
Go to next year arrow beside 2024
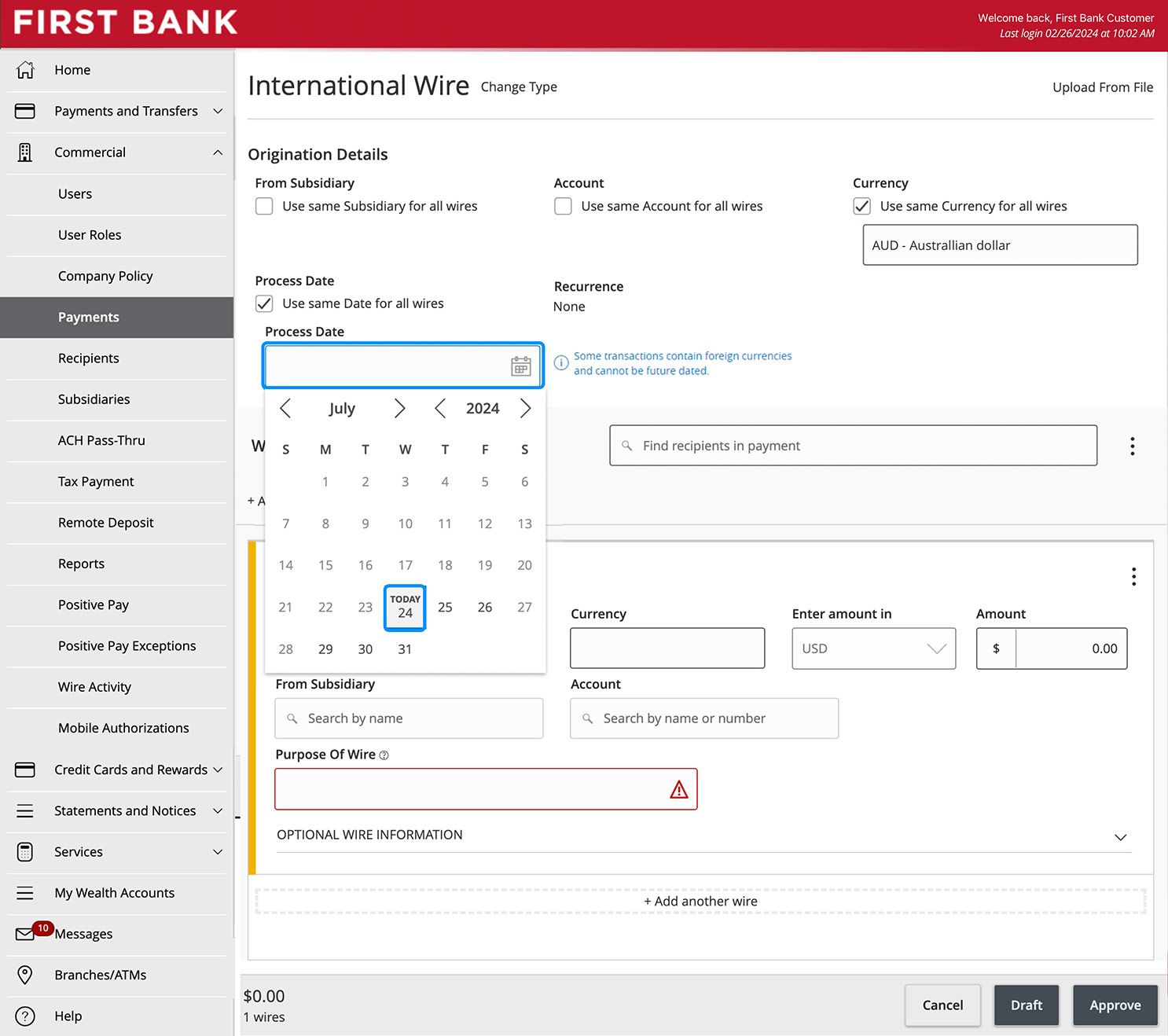pyautogui.click(x=525, y=409)
